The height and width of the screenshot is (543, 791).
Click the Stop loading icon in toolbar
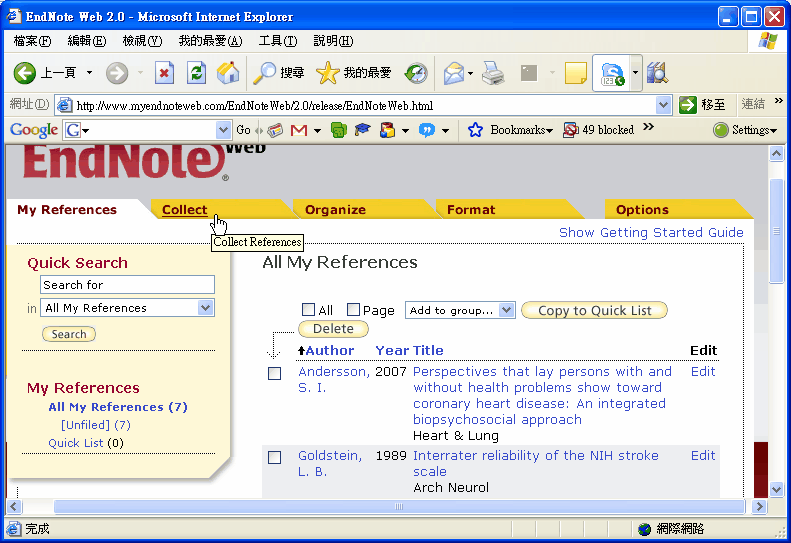pyautogui.click(x=165, y=73)
